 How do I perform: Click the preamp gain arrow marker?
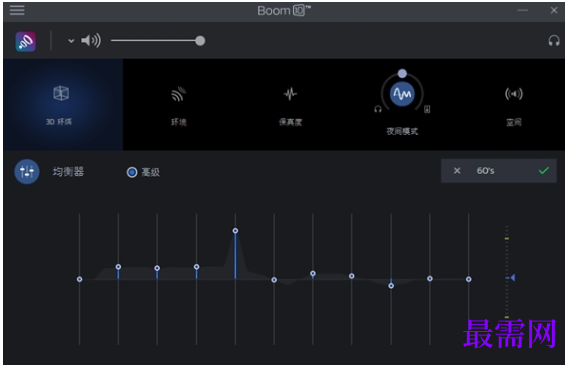point(512,278)
